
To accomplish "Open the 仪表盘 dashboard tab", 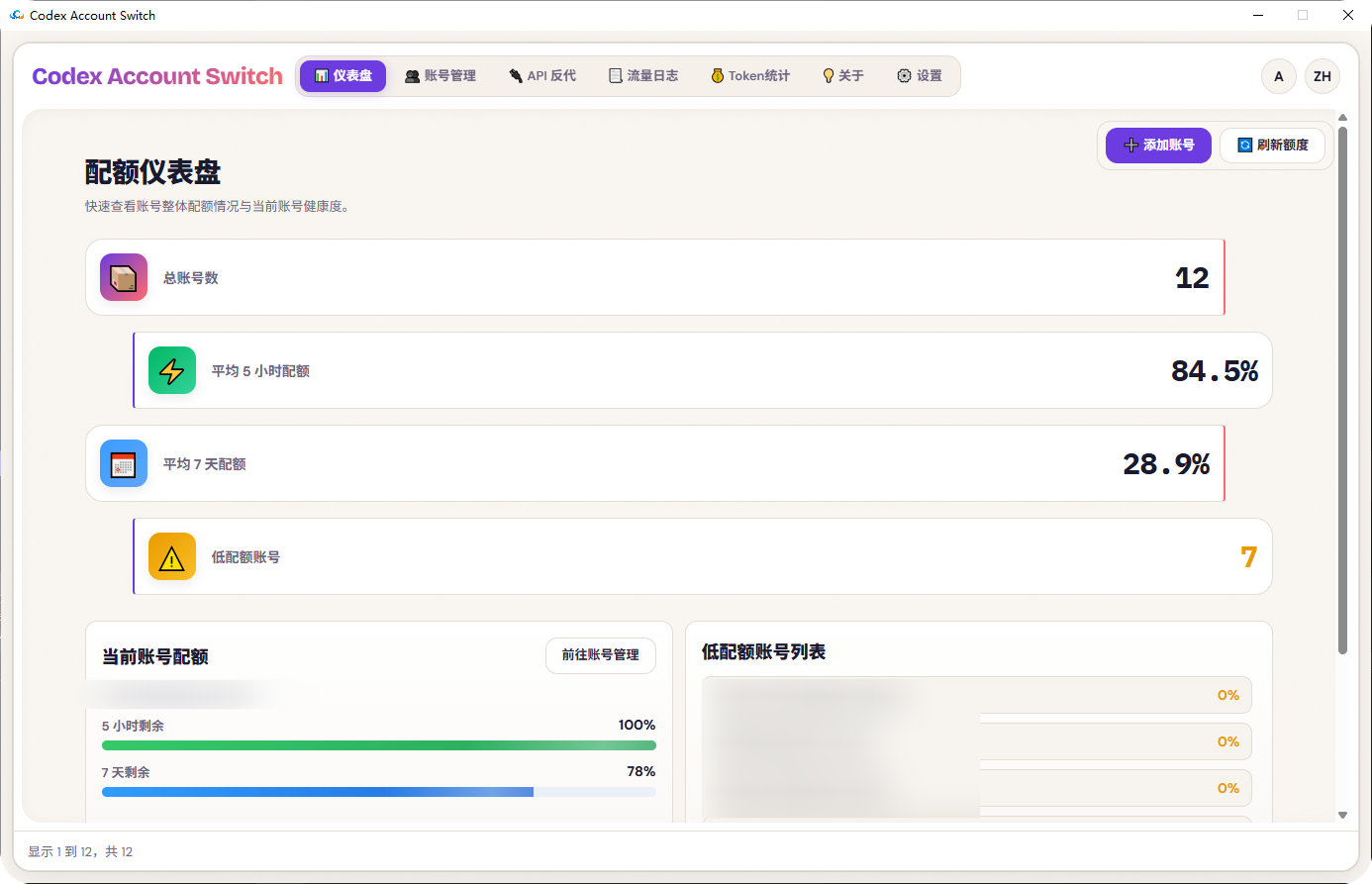I will coord(343,76).
